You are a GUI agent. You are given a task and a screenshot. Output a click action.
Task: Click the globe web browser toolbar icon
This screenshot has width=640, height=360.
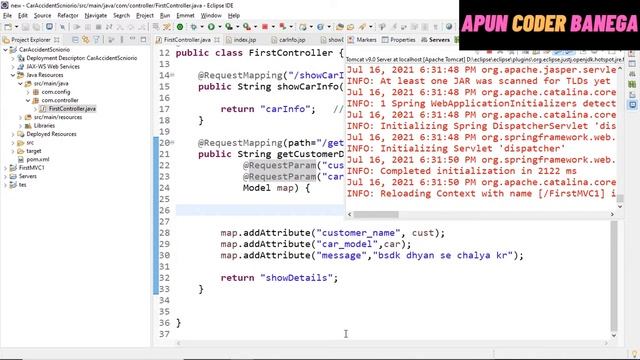point(449,27)
